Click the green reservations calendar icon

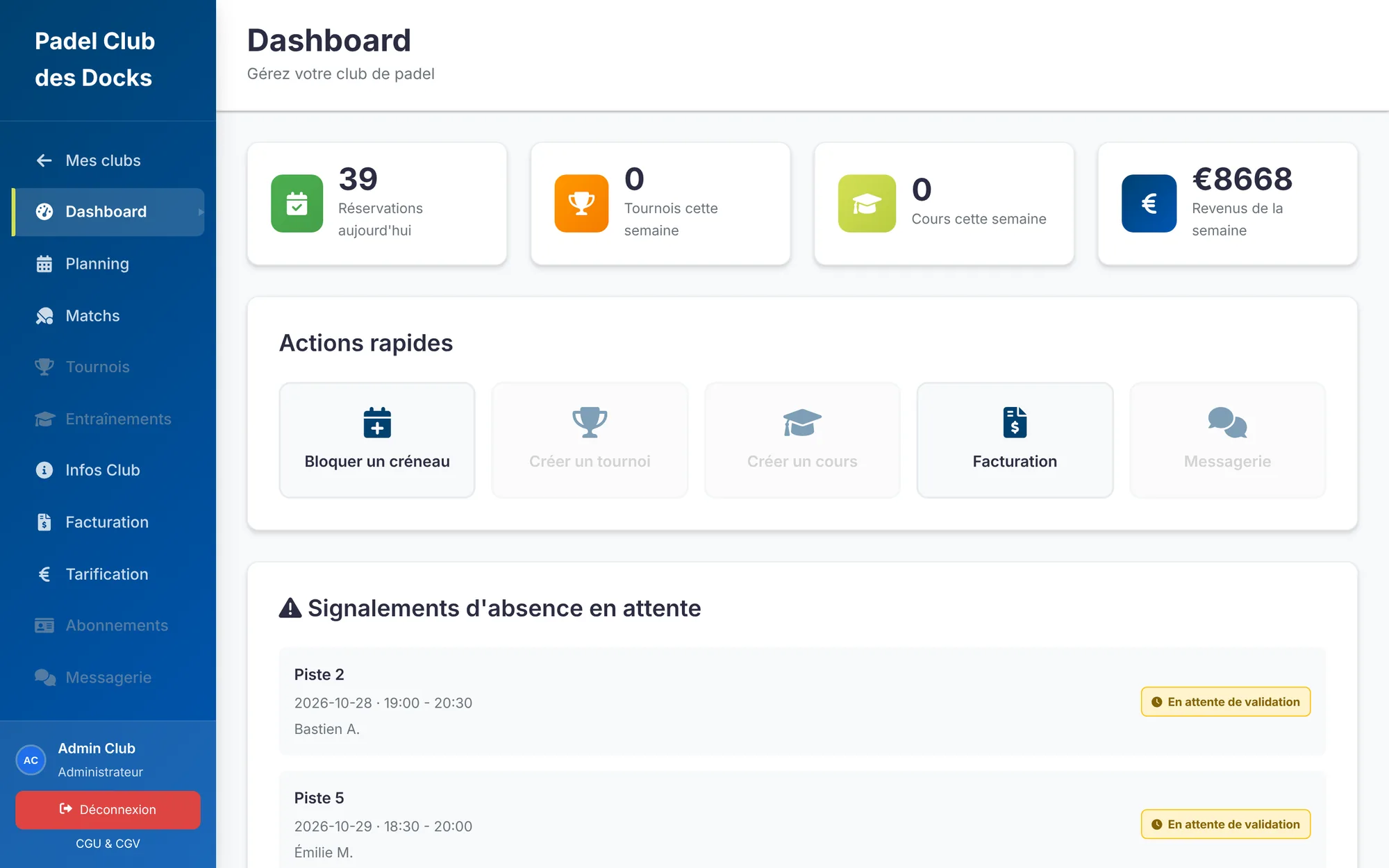297,203
